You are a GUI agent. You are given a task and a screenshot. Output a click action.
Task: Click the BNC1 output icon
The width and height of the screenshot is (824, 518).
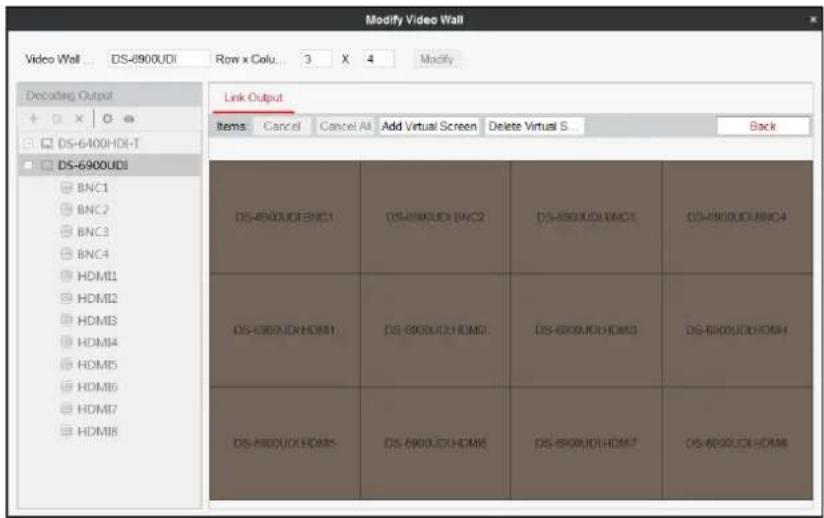pyautogui.click(x=66, y=188)
